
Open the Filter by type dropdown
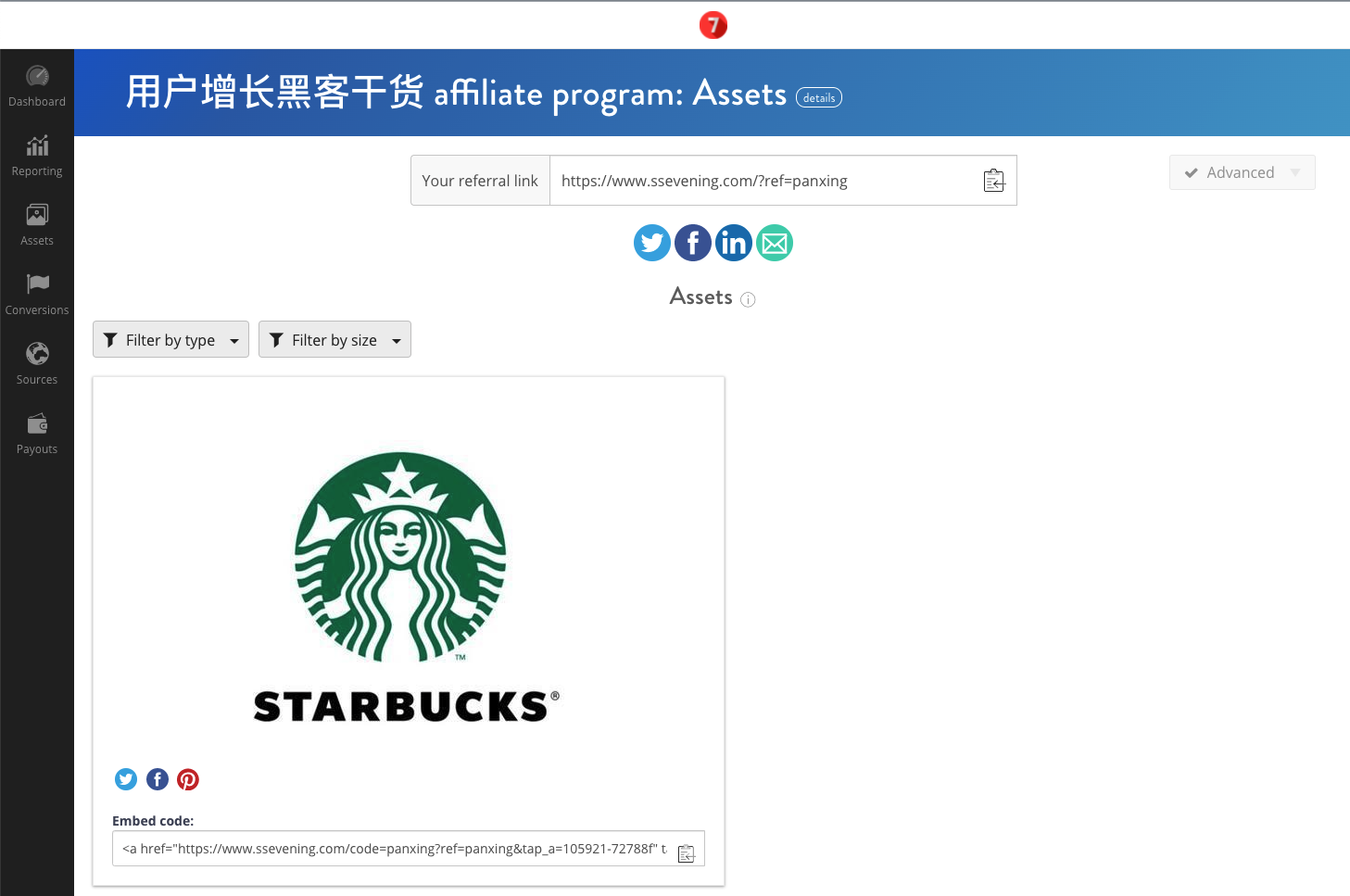tap(170, 339)
